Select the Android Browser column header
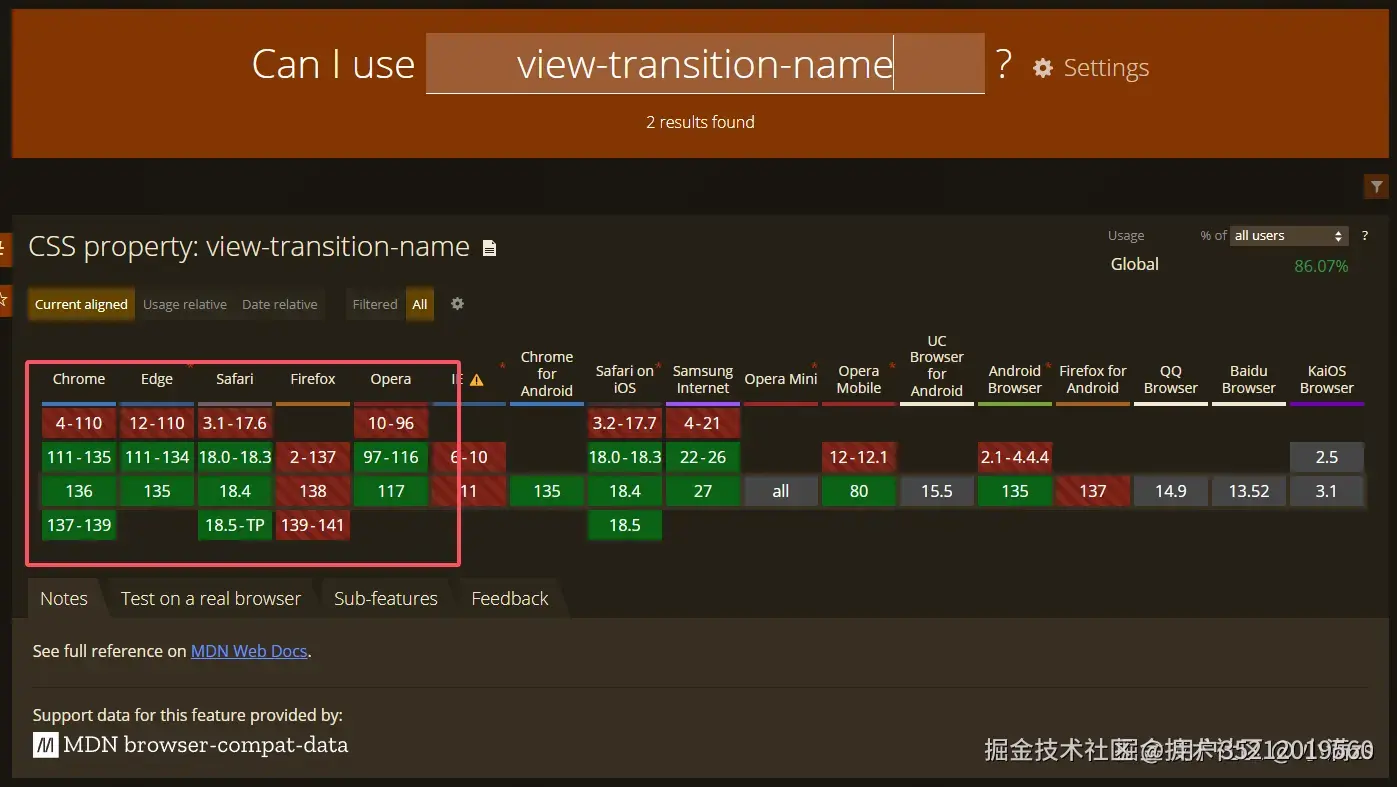 pos(1015,379)
